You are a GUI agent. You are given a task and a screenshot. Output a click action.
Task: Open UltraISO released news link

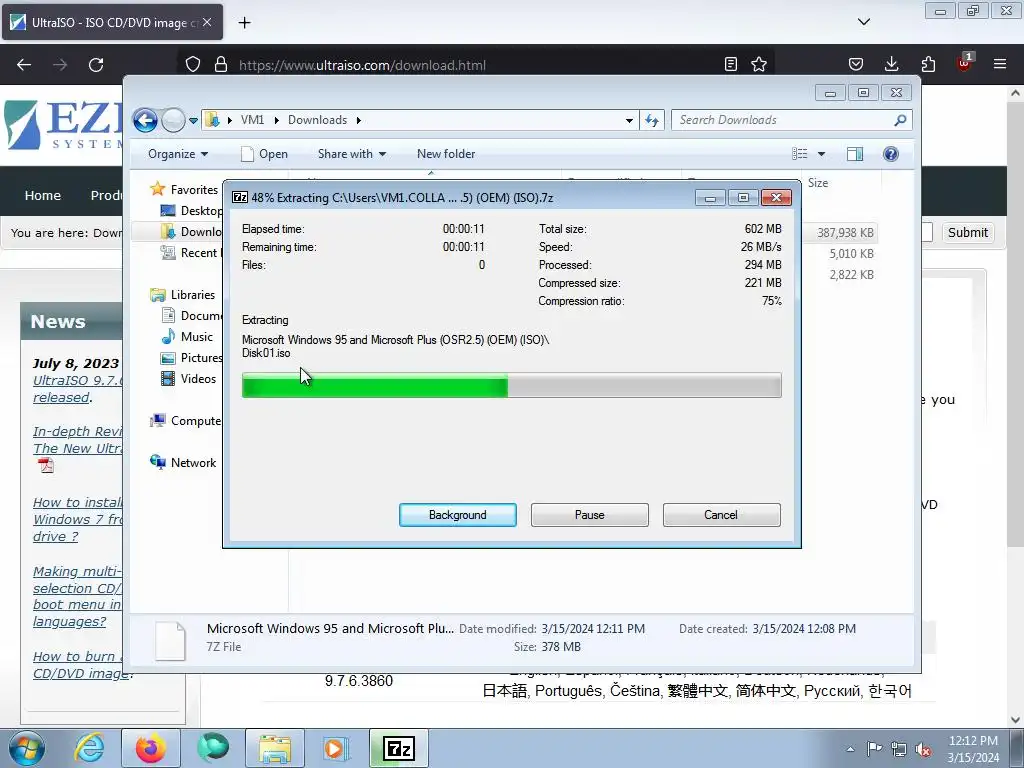[x=77, y=389]
